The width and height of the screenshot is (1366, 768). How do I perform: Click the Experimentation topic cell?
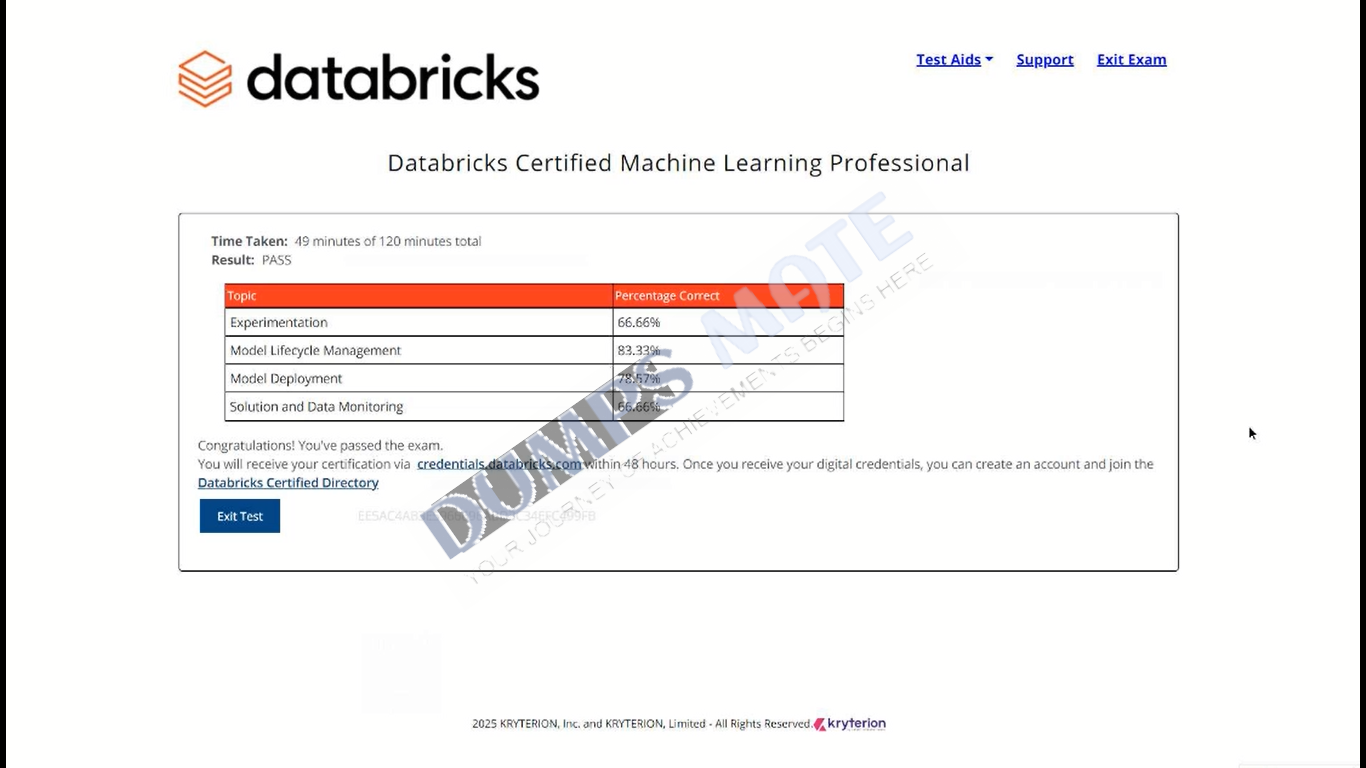coord(419,323)
